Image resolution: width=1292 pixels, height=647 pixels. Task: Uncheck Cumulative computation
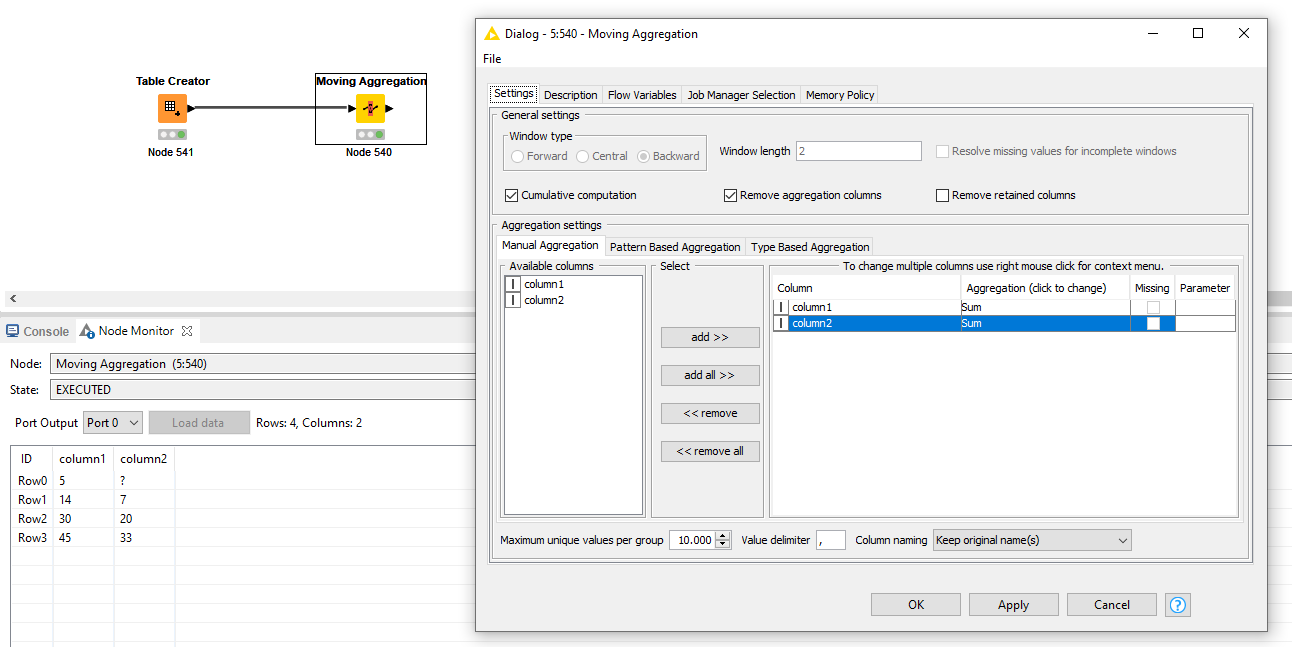point(511,195)
